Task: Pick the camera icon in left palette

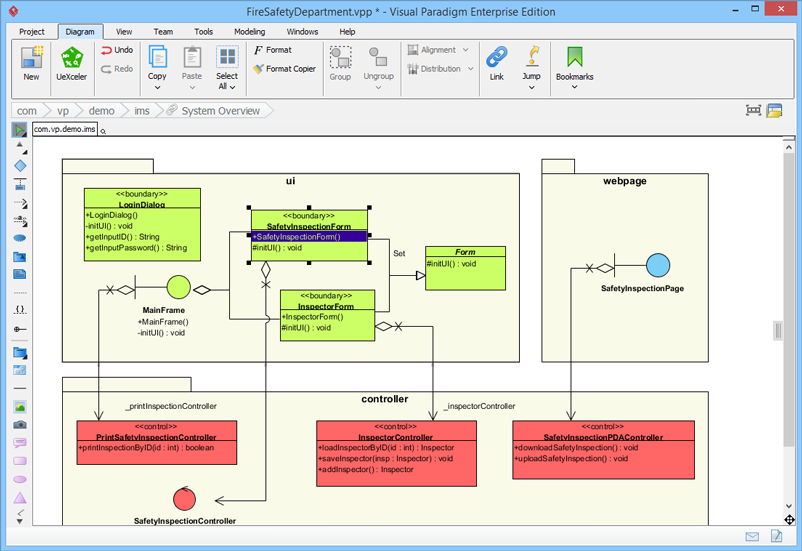Action: pyautogui.click(x=20, y=425)
